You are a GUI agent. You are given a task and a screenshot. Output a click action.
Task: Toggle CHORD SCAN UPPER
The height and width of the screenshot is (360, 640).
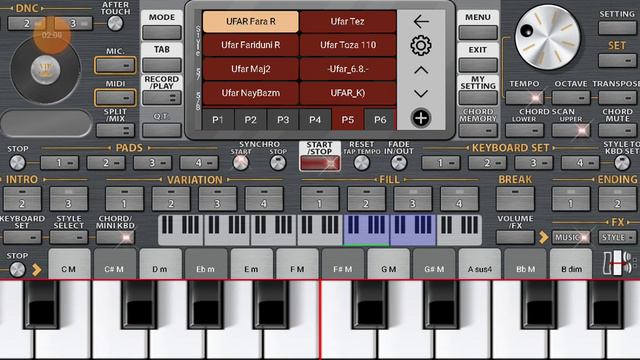tap(571, 131)
